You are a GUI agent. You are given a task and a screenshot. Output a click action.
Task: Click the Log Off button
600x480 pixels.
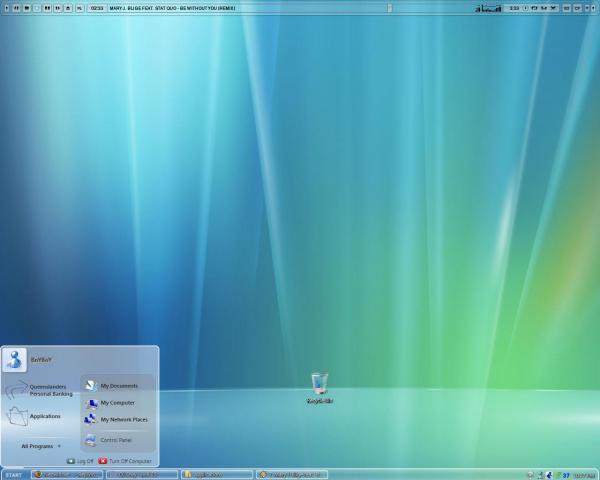point(80,461)
